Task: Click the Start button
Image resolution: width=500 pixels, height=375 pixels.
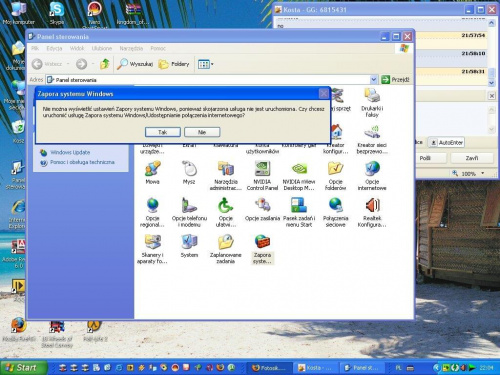Action: coord(23,368)
